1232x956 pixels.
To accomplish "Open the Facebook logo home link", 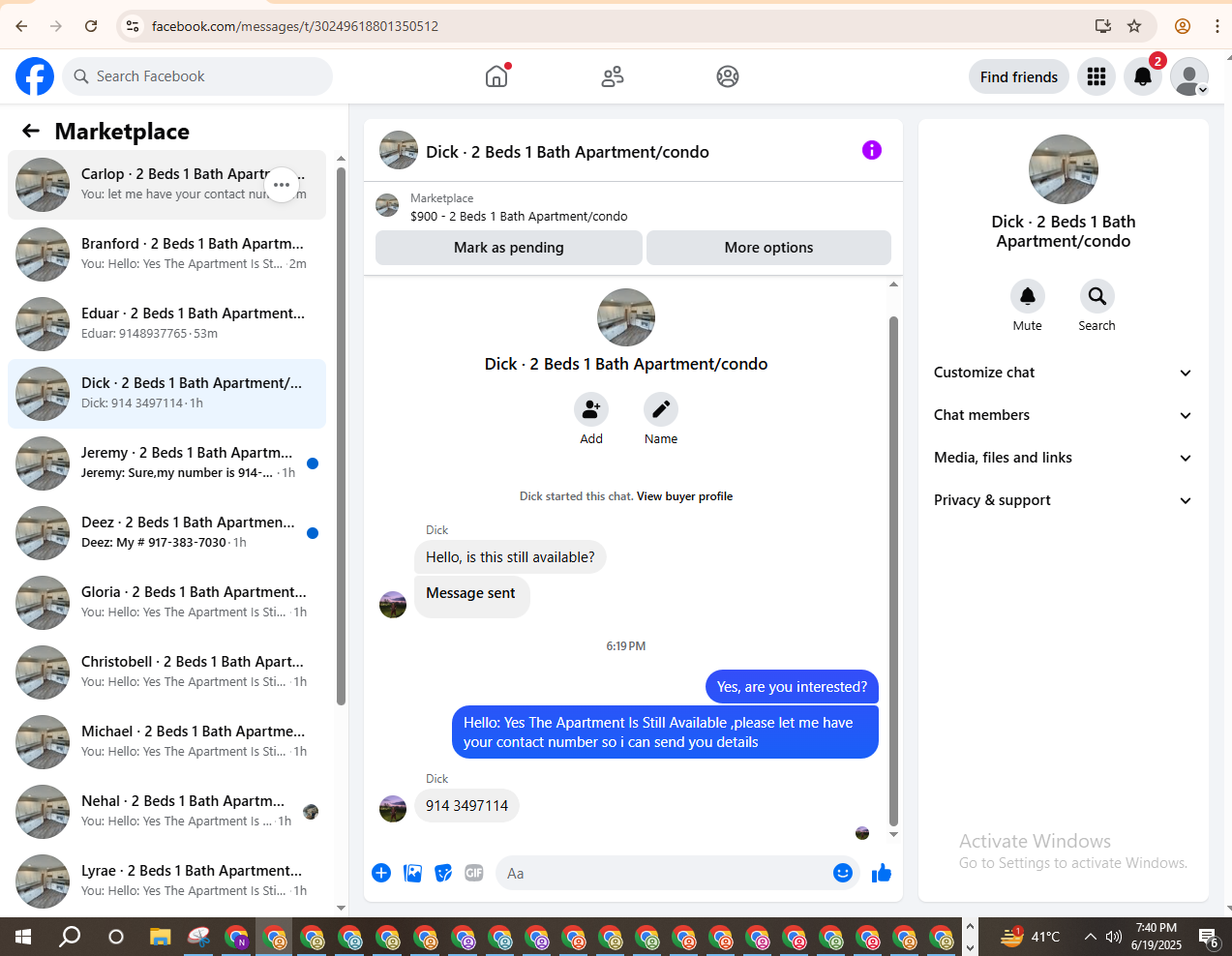I will (35, 76).
